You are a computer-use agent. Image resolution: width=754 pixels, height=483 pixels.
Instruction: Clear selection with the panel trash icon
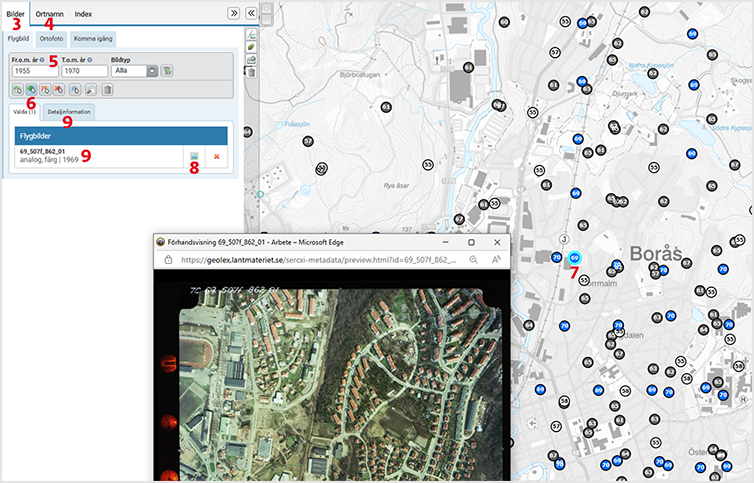[x=107, y=89]
